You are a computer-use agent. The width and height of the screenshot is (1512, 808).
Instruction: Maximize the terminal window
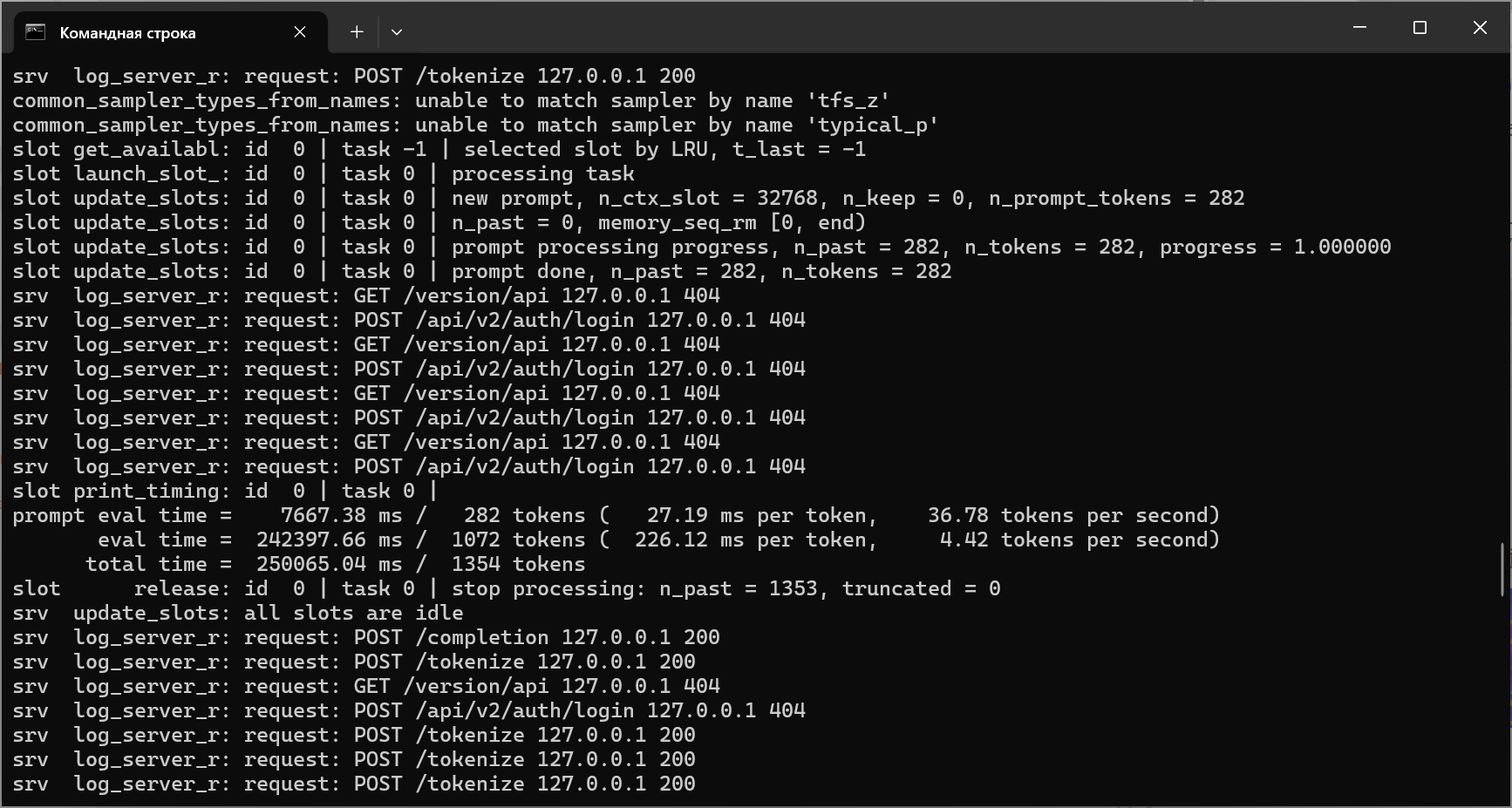pos(1420,28)
